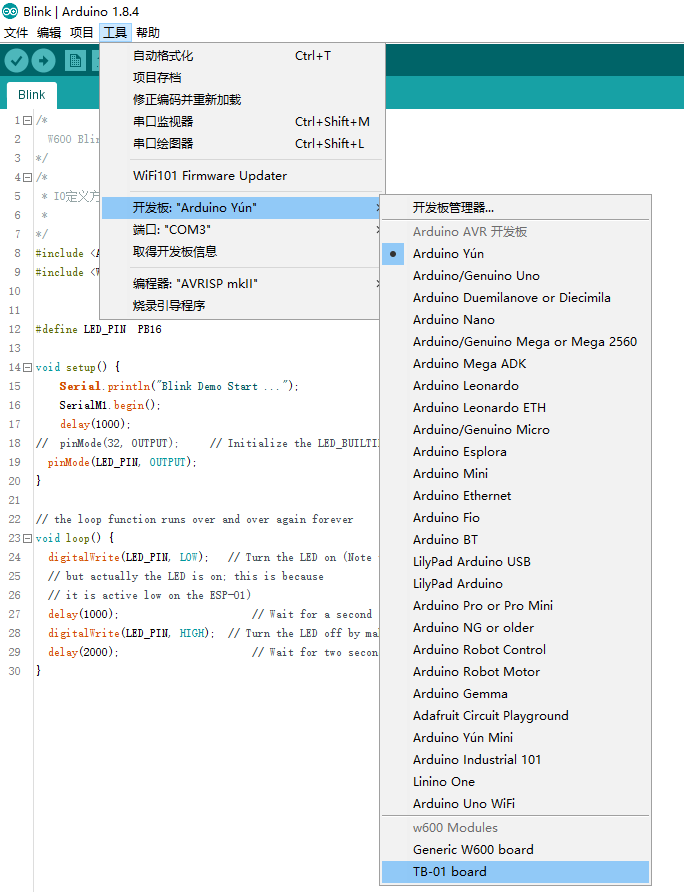Select LilyPad Arduino USB board
The image size is (684, 892).
(515, 562)
